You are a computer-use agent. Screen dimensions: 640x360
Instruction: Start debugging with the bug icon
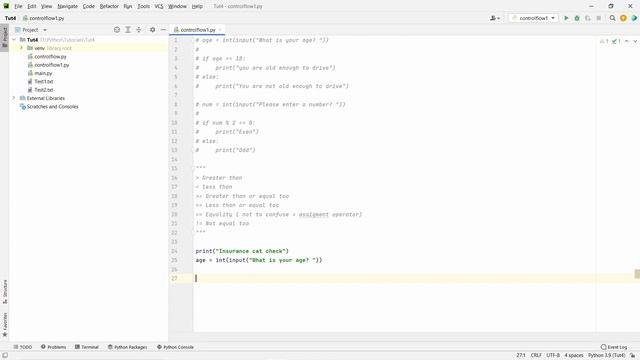click(577, 18)
